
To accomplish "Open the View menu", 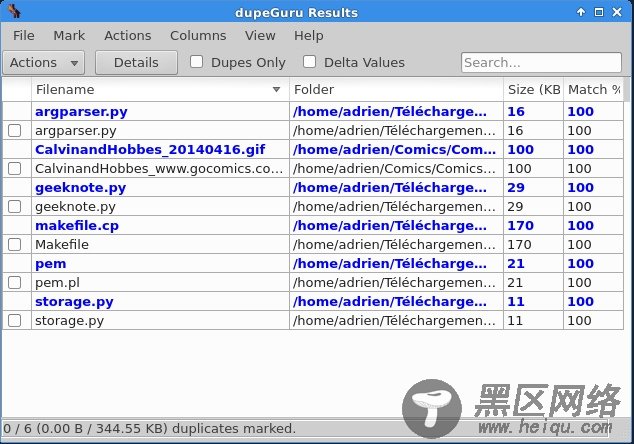I will click(x=260, y=36).
